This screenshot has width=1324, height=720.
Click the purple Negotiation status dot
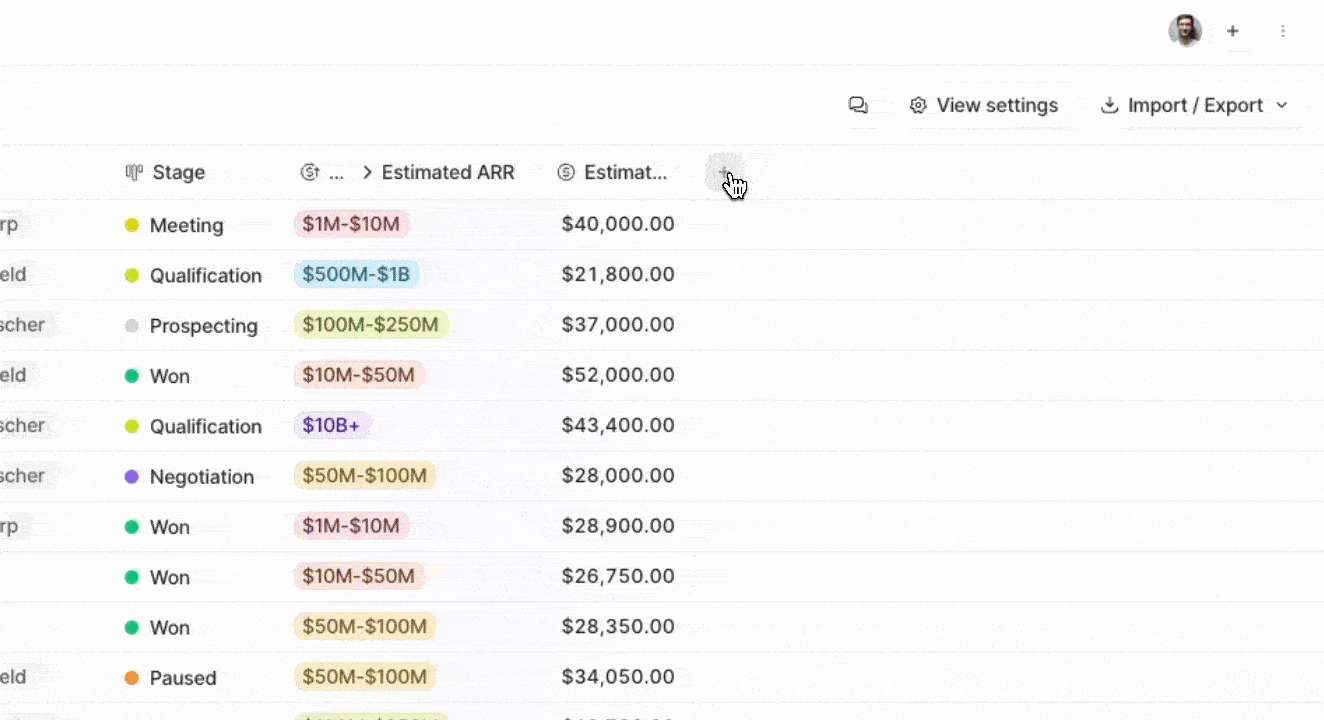tap(131, 477)
